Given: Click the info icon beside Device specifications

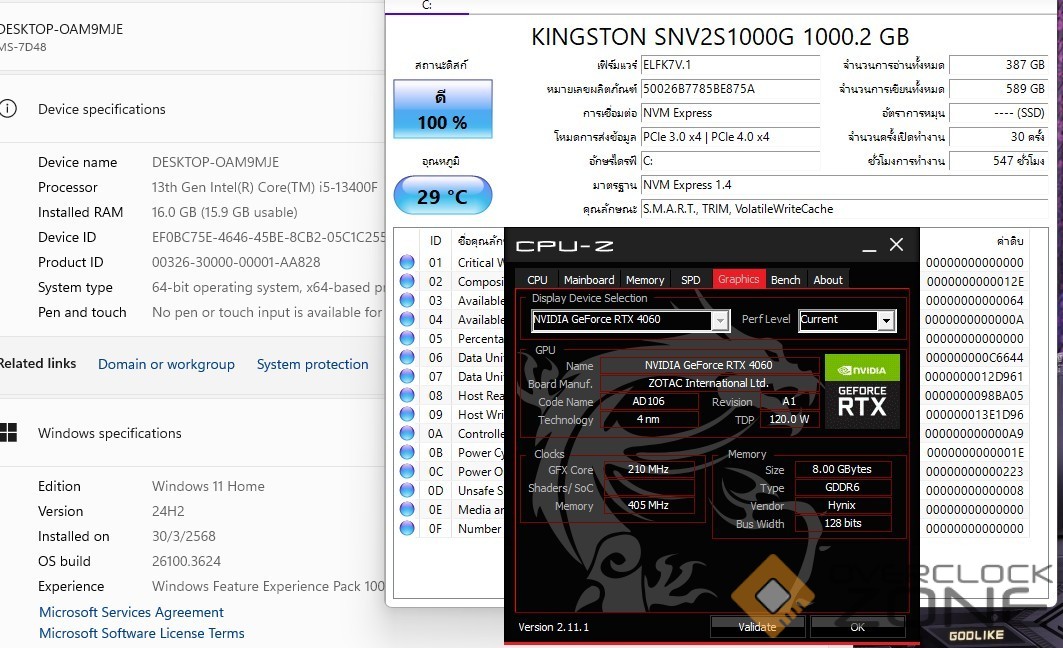Looking at the screenshot, I should coord(8,109).
